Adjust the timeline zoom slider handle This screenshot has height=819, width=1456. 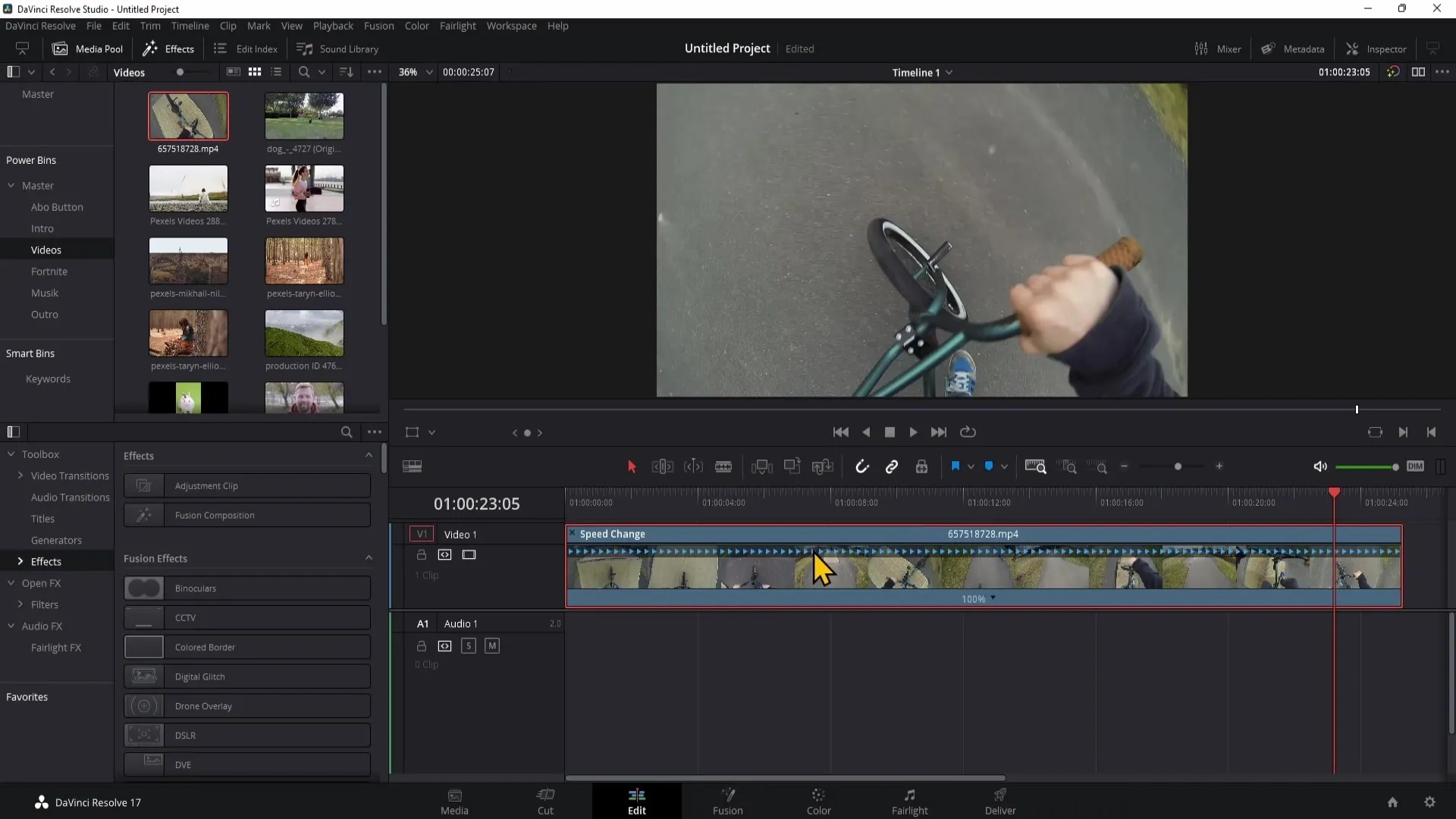[x=1178, y=467]
